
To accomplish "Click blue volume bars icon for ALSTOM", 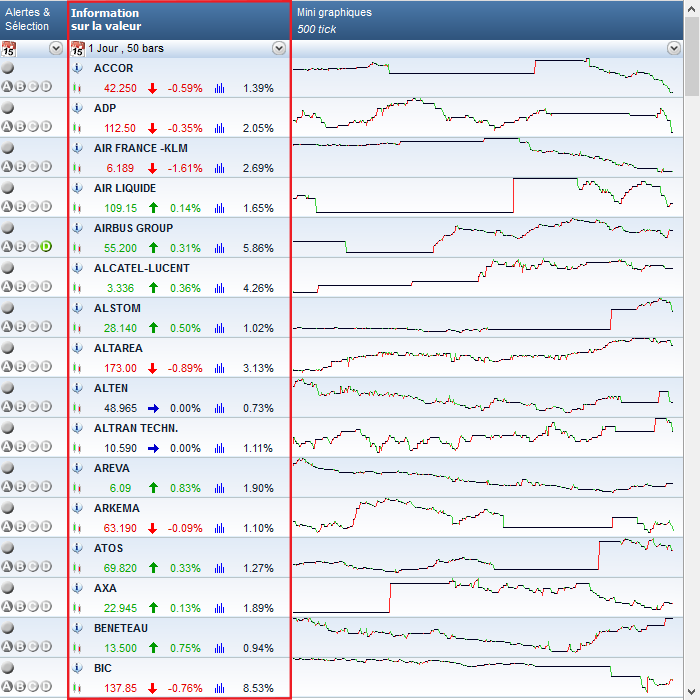I will (x=219, y=328).
